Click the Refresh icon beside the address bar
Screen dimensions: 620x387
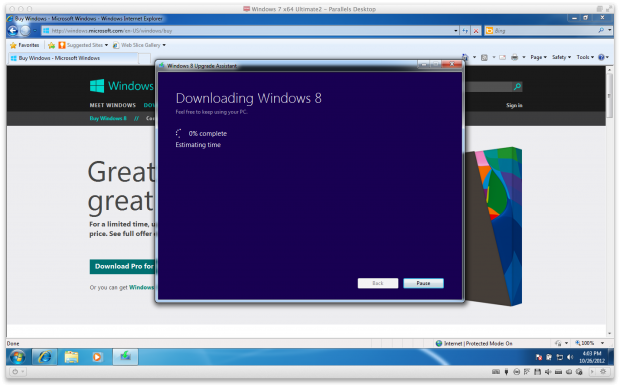tap(465, 30)
